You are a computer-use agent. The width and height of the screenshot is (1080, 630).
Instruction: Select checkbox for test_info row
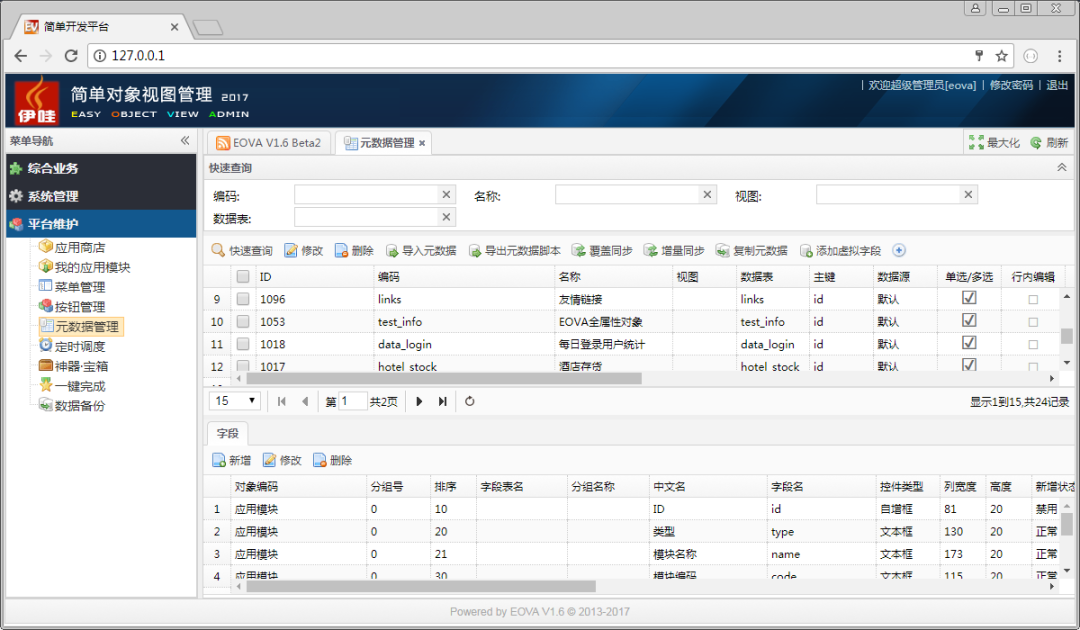pyautogui.click(x=243, y=322)
